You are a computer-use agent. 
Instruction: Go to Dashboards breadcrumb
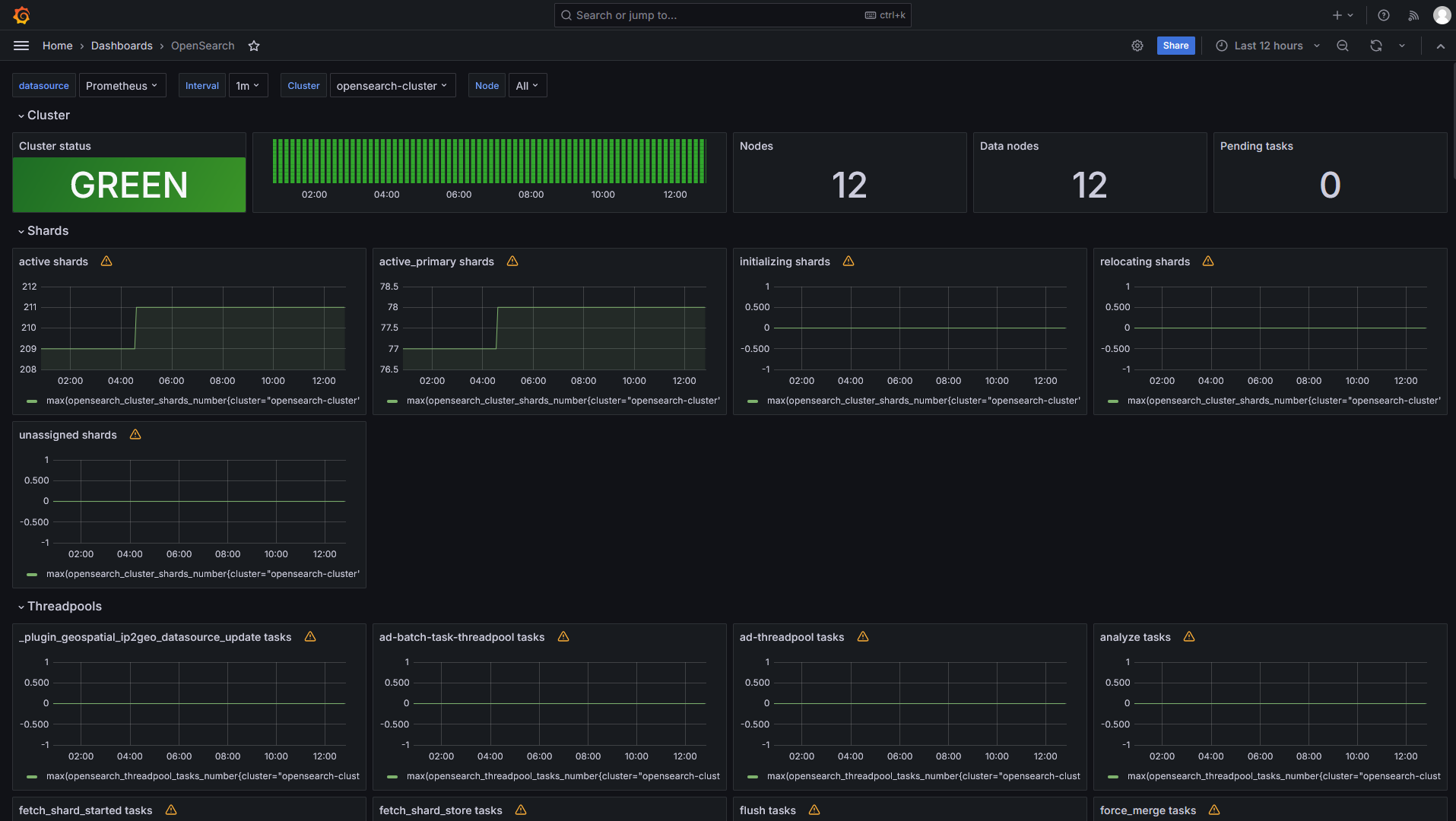tap(122, 46)
